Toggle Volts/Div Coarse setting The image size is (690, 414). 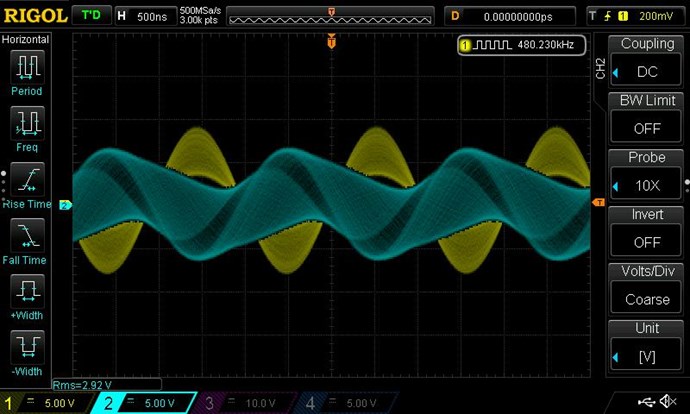[x=647, y=299]
